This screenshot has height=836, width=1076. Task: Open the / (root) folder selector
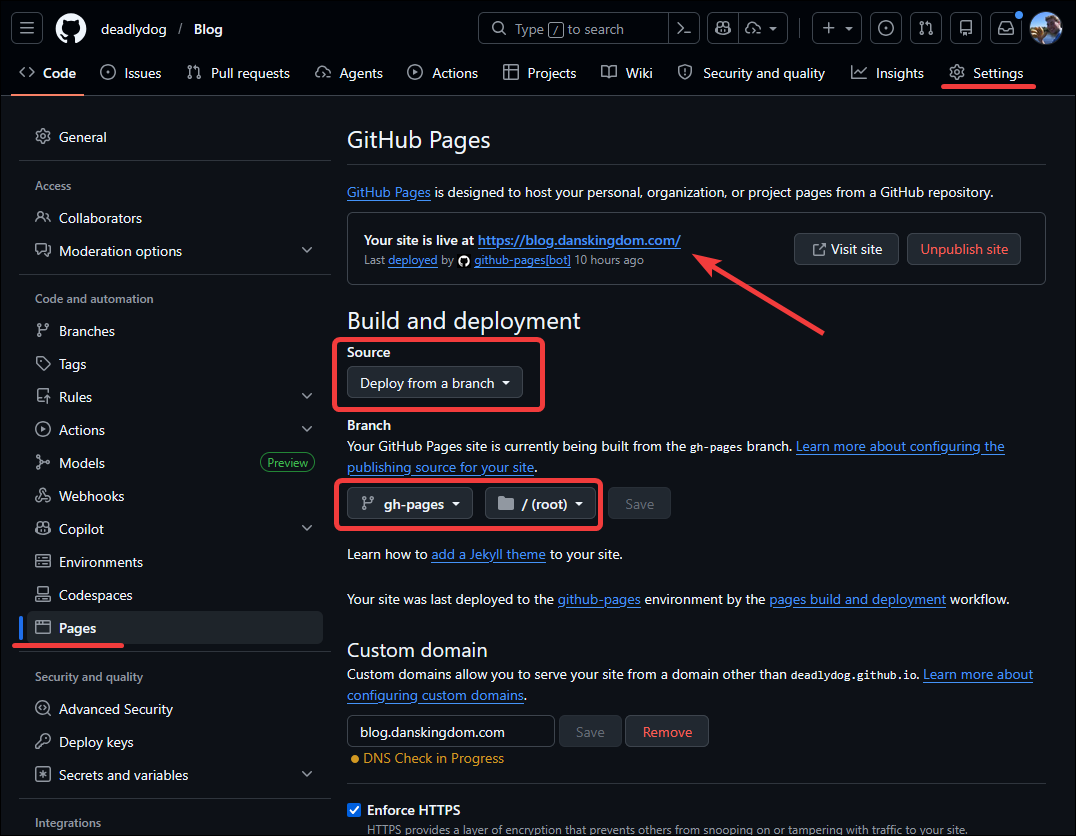541,503
